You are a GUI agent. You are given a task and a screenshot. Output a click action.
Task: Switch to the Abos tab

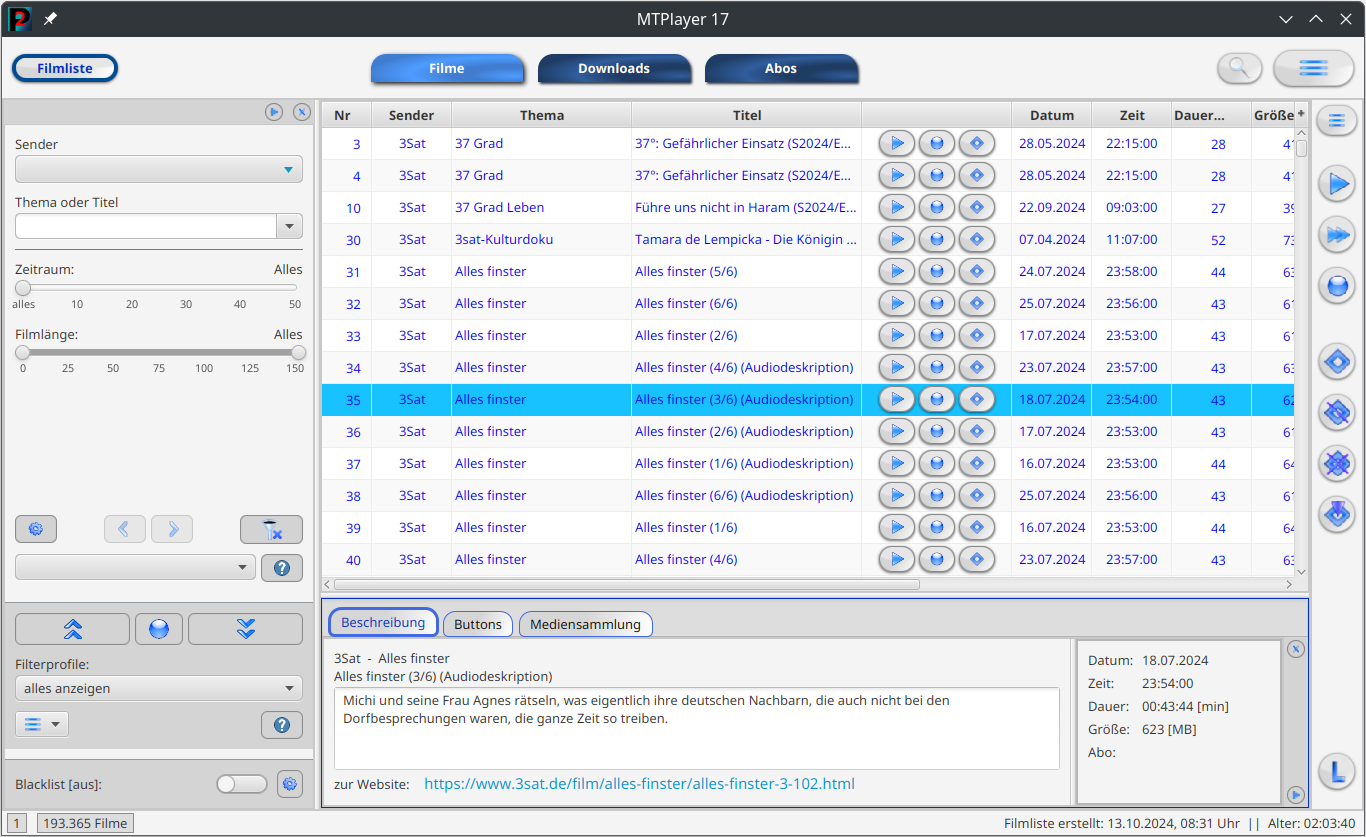click(781, 68)
